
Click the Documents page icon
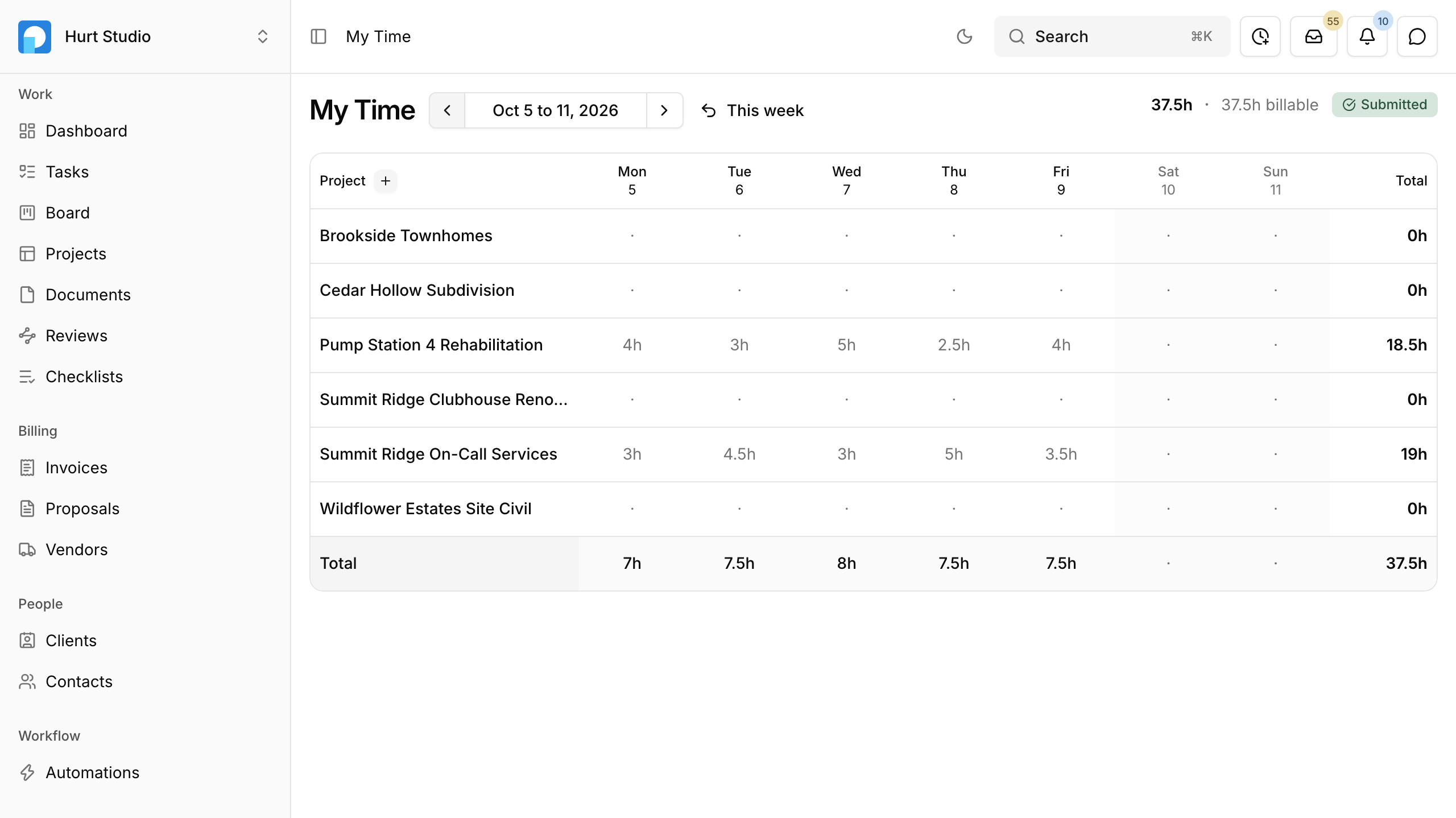pos(27,295)
